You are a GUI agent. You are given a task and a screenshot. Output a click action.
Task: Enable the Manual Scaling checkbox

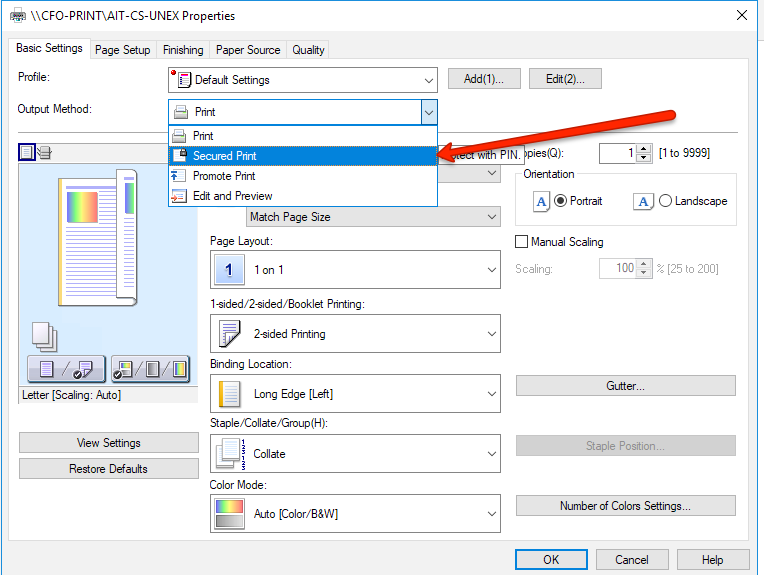pos(521,241)
